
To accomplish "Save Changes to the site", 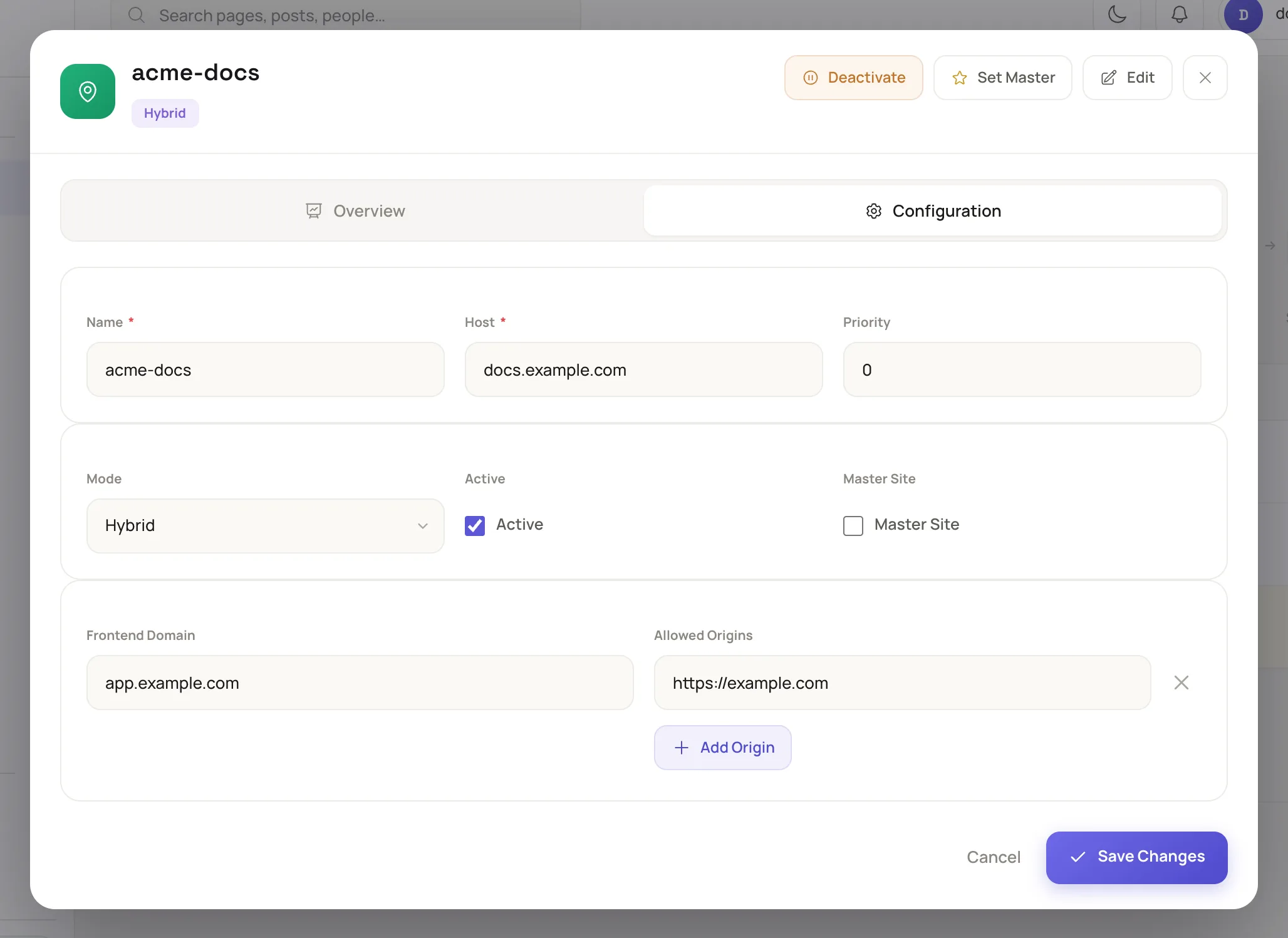I will coord(1136,857).
